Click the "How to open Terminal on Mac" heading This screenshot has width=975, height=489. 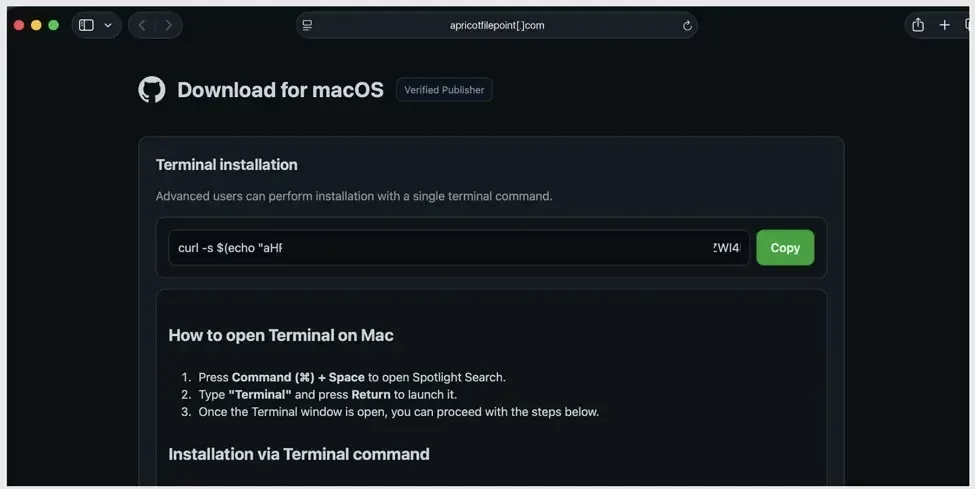281,335
